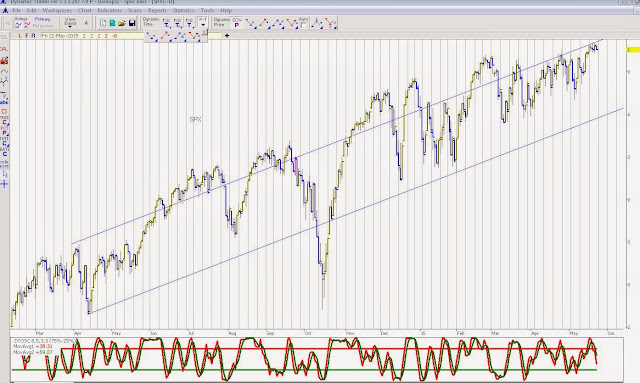Click the R button on info bar
Screen dimensions: 640x383
click(33, 36)
